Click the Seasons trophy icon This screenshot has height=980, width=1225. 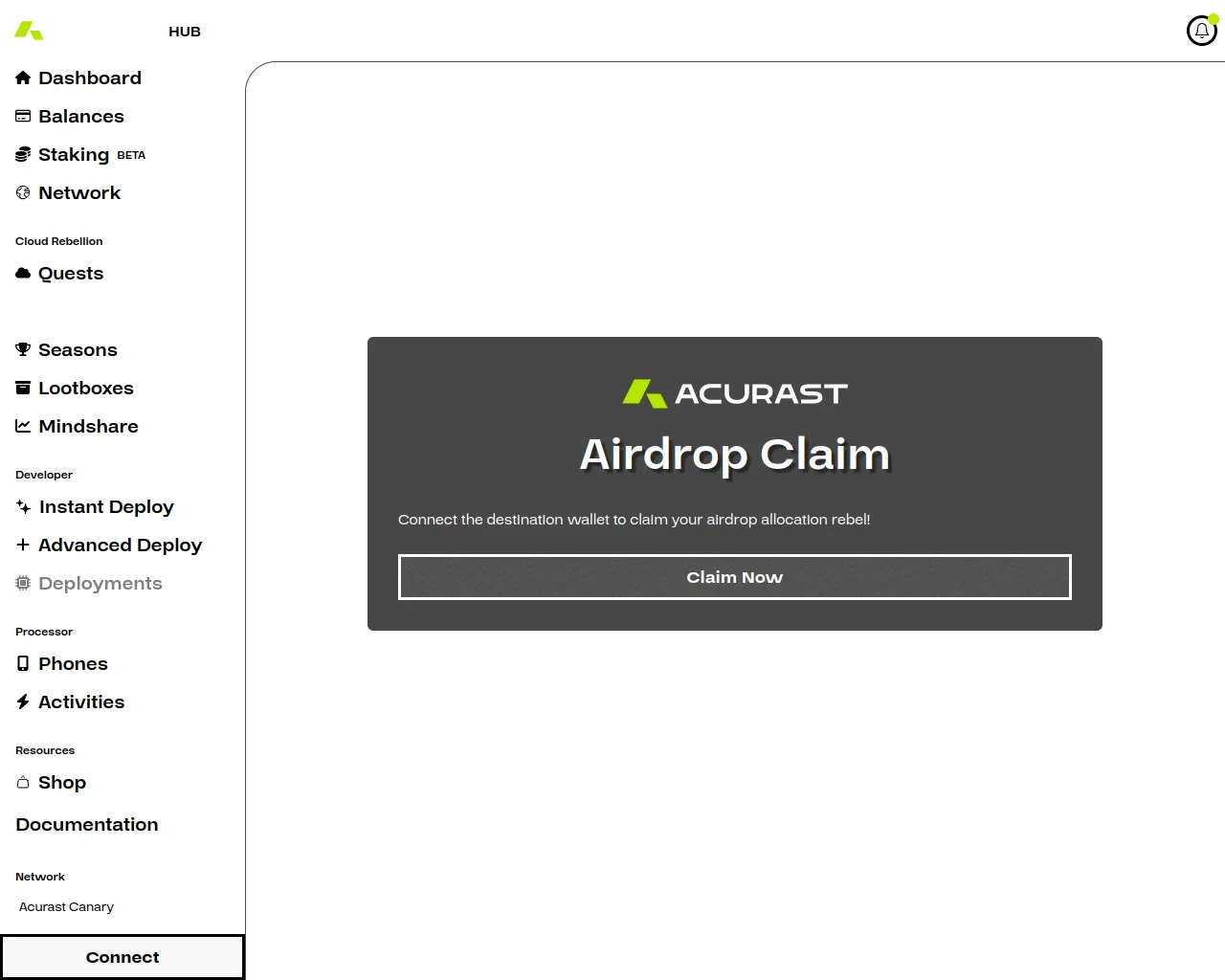23,349
